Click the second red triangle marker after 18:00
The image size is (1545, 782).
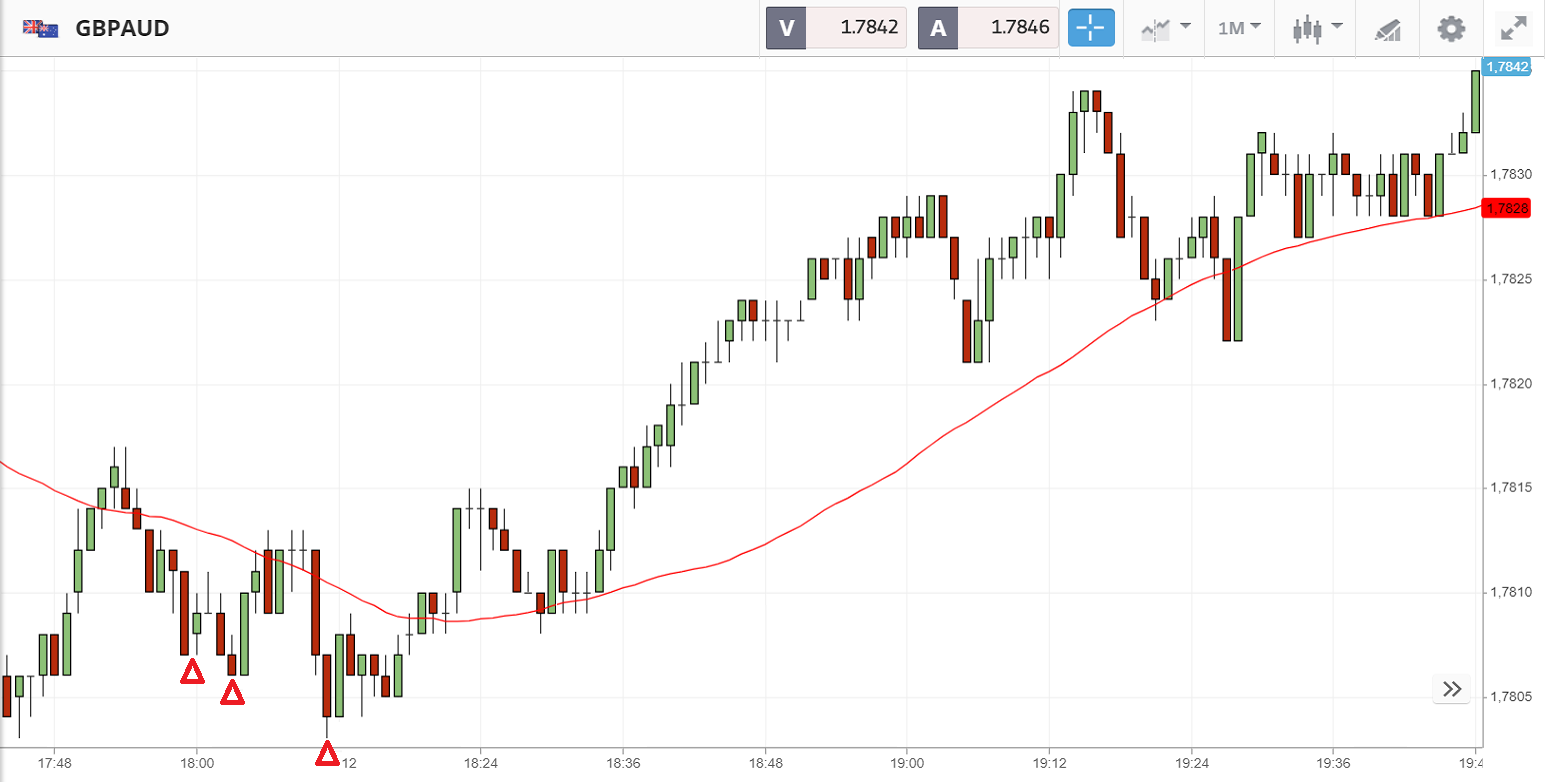232,692
